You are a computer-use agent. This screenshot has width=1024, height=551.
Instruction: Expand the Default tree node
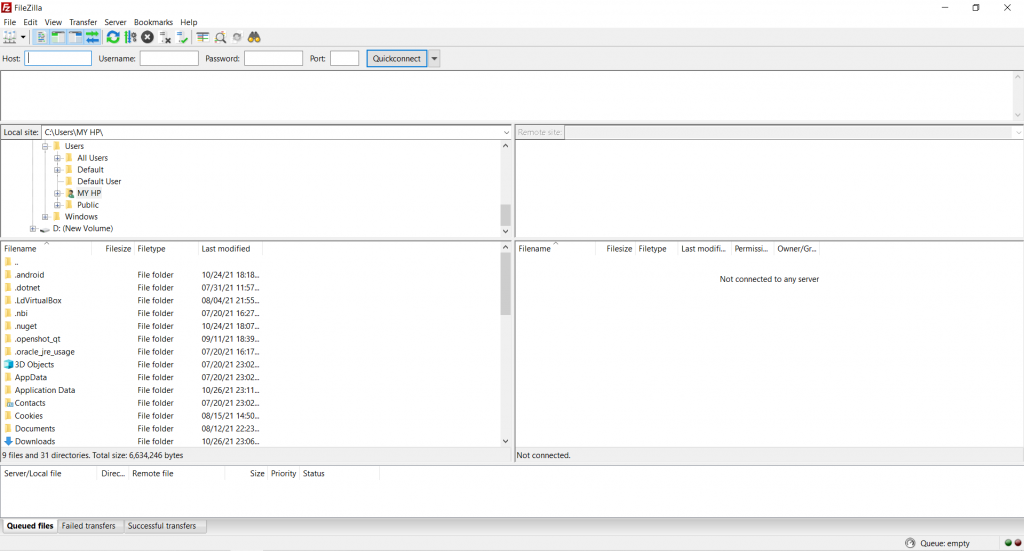pos(57,170)
